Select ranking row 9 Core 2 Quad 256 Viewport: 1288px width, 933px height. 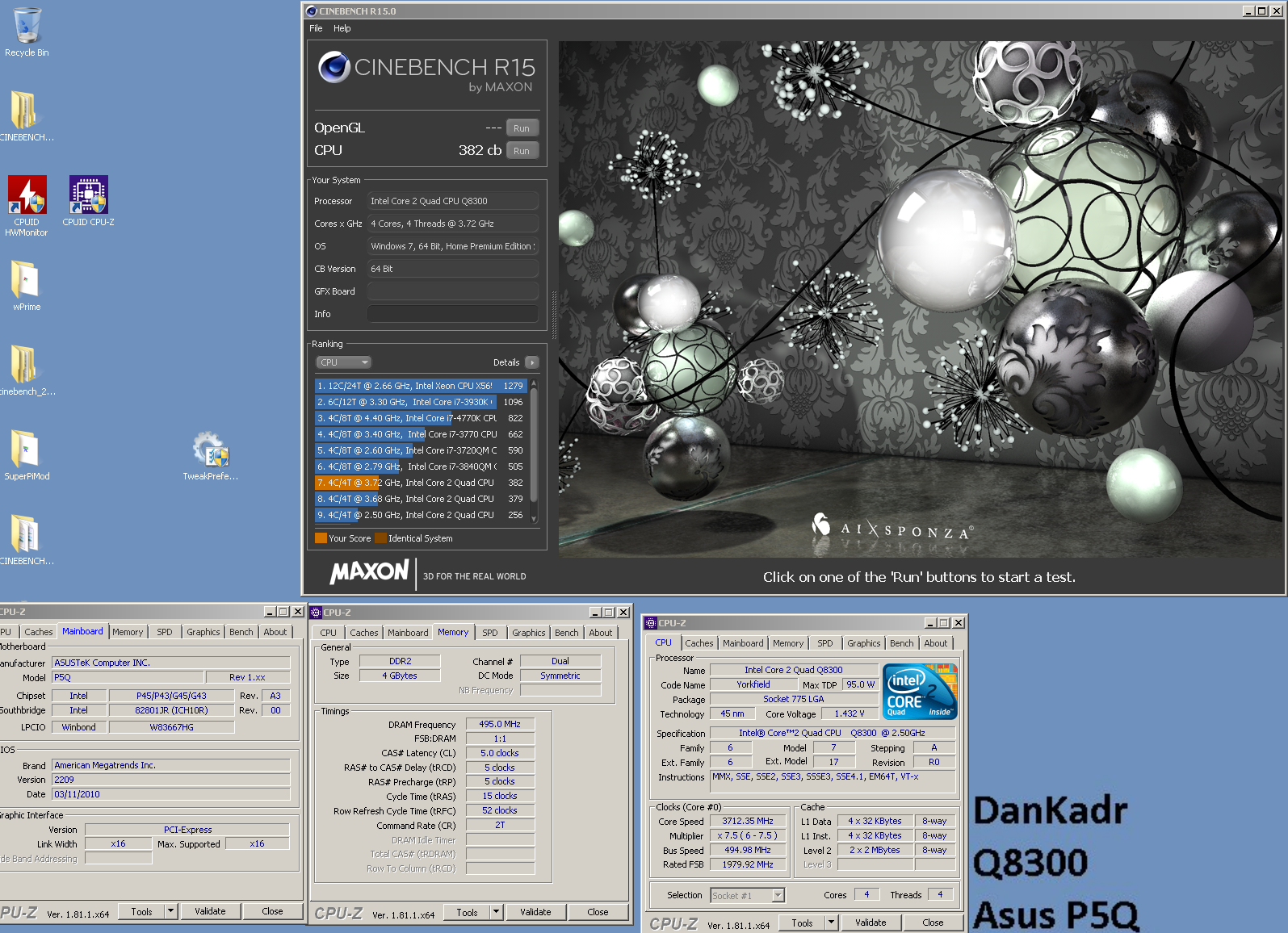[421, 515]
